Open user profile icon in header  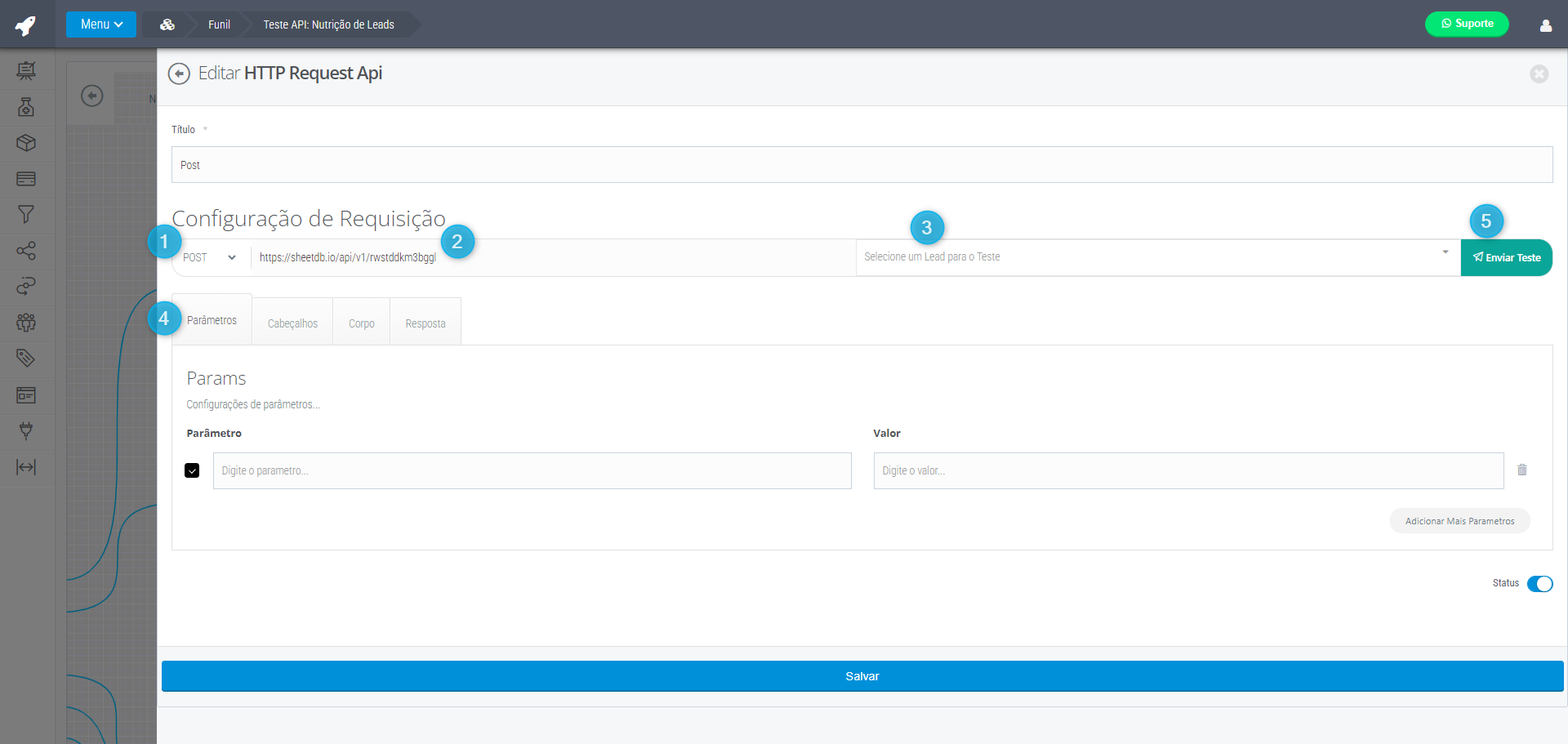coord(1545,25)
